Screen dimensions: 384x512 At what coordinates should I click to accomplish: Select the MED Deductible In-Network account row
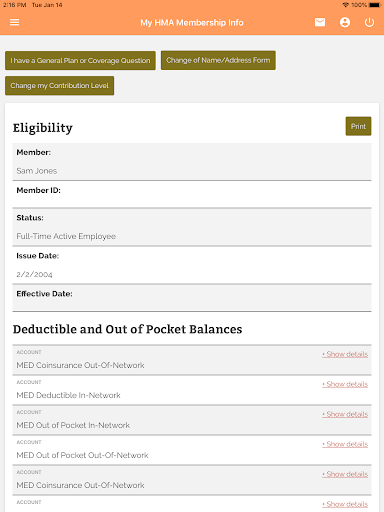pos(192,390)
